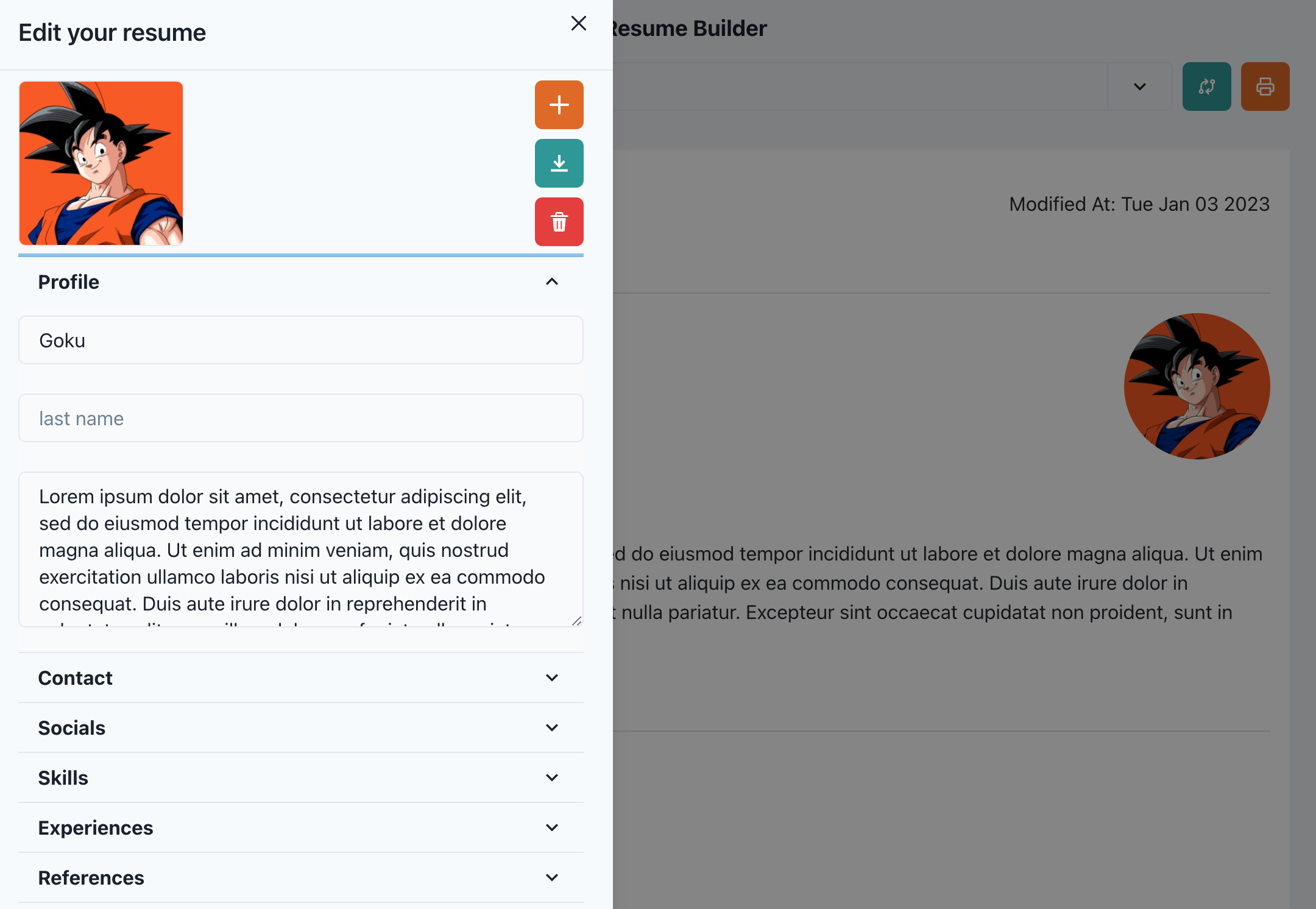Collapse the Profile section
The height and width of the screenshot is (909, 1316).
coord(552,281)
